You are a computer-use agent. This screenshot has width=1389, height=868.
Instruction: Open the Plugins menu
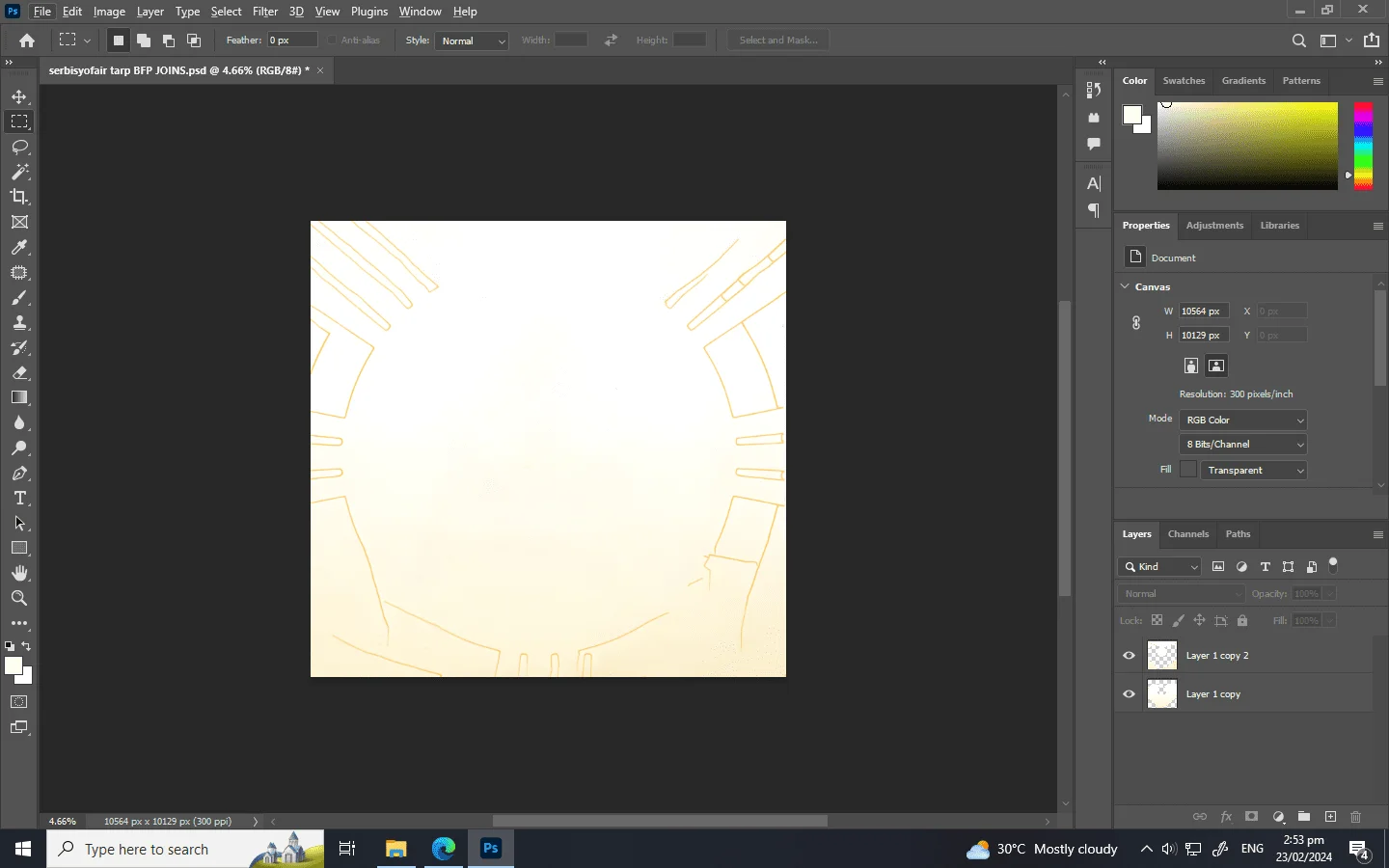[x=369, y=12]
